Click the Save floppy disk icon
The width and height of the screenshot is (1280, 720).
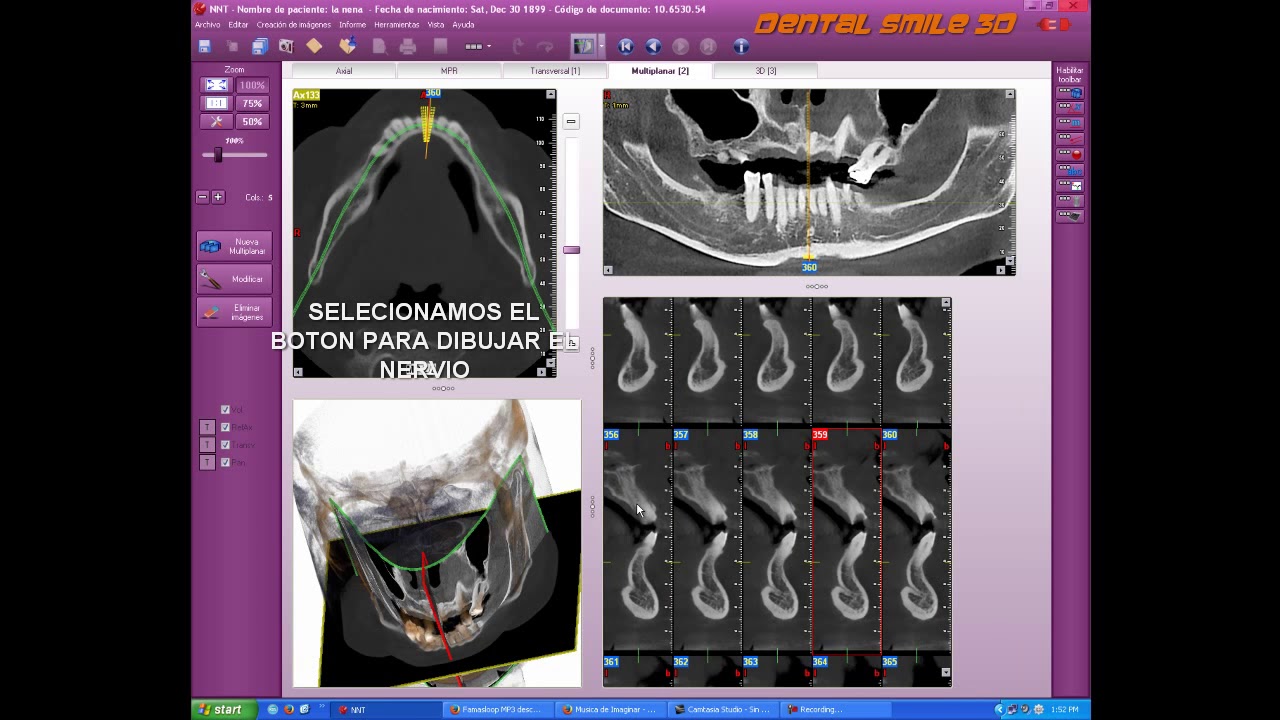(x=204, y=46)
